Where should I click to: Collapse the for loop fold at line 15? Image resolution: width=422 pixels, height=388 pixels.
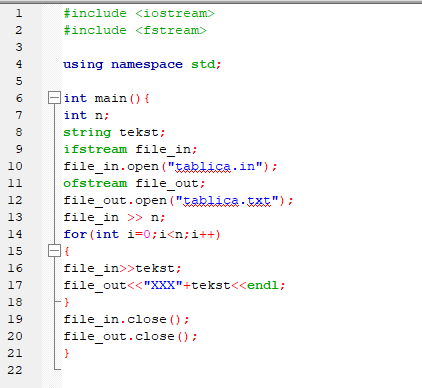click(54, 251)
